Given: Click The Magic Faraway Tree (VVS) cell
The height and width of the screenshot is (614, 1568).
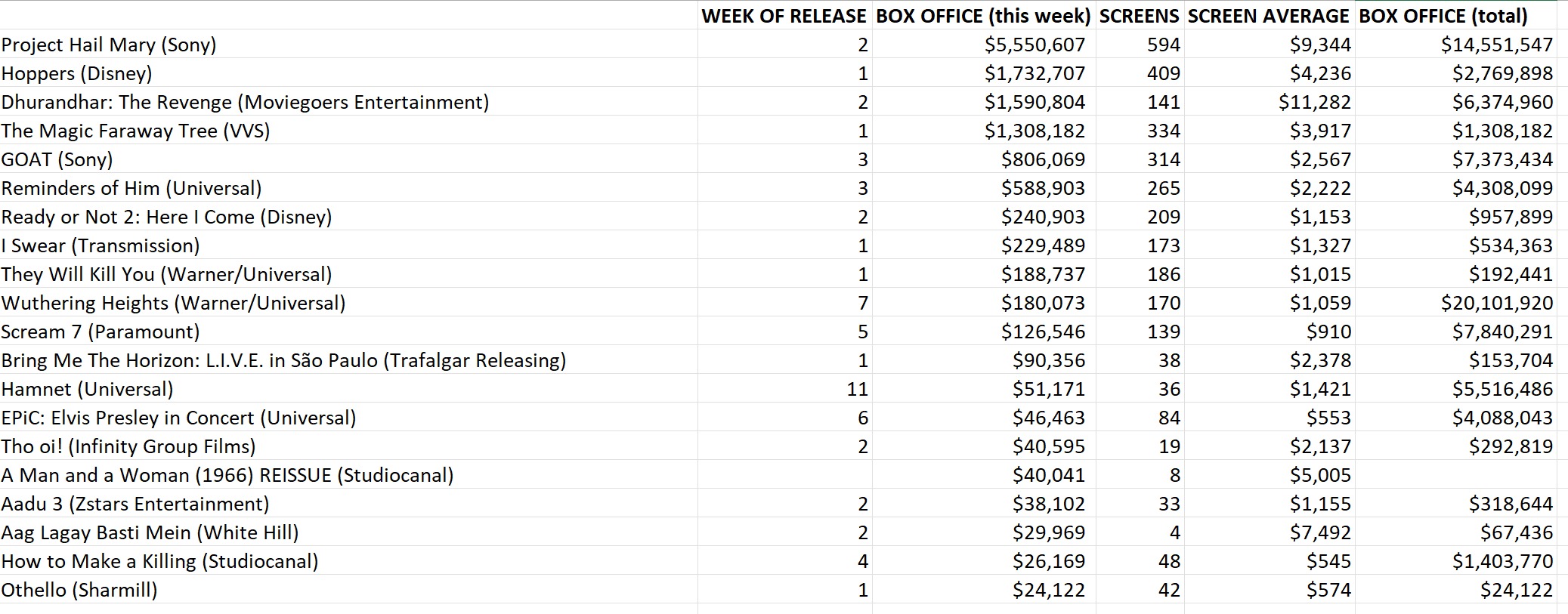Looking at the screenshot, I should [136, 131].
